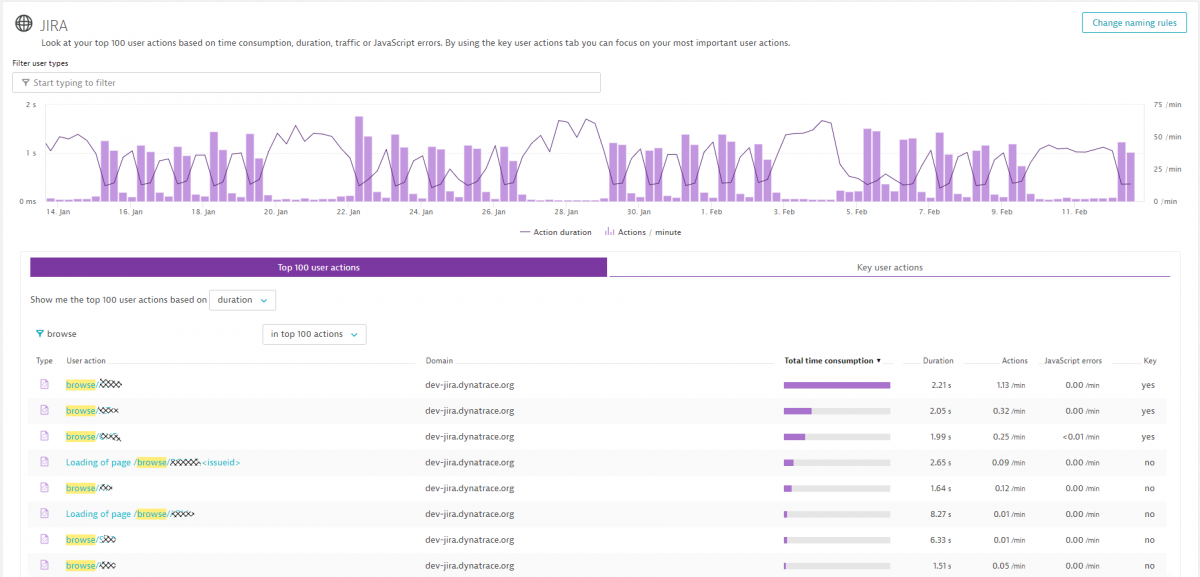Click the Type icon beside Loading of page /browse row

(x=44, y=462)
